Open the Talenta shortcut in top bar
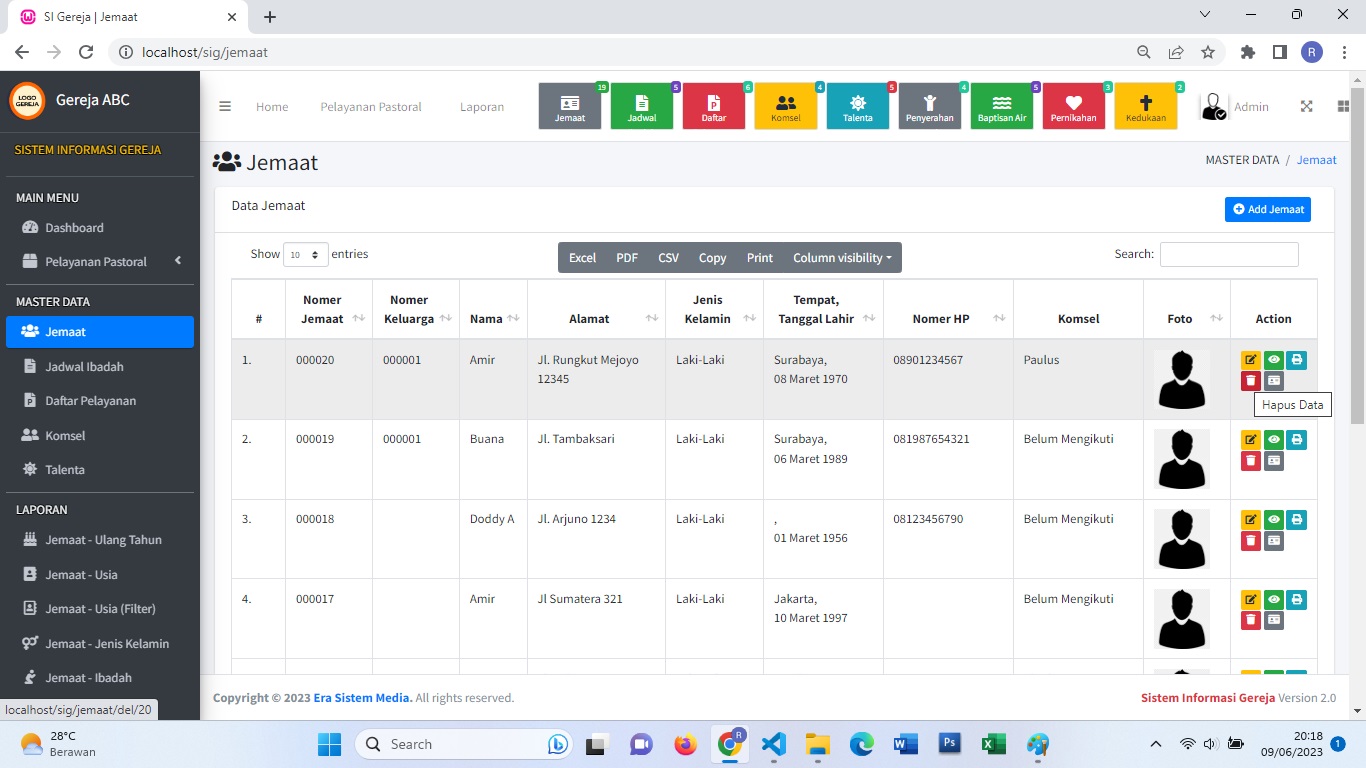 (x=857, y=106)
